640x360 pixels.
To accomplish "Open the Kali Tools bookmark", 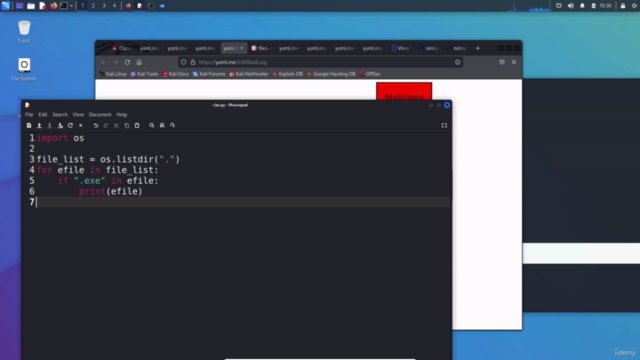I will coord(144,74).
